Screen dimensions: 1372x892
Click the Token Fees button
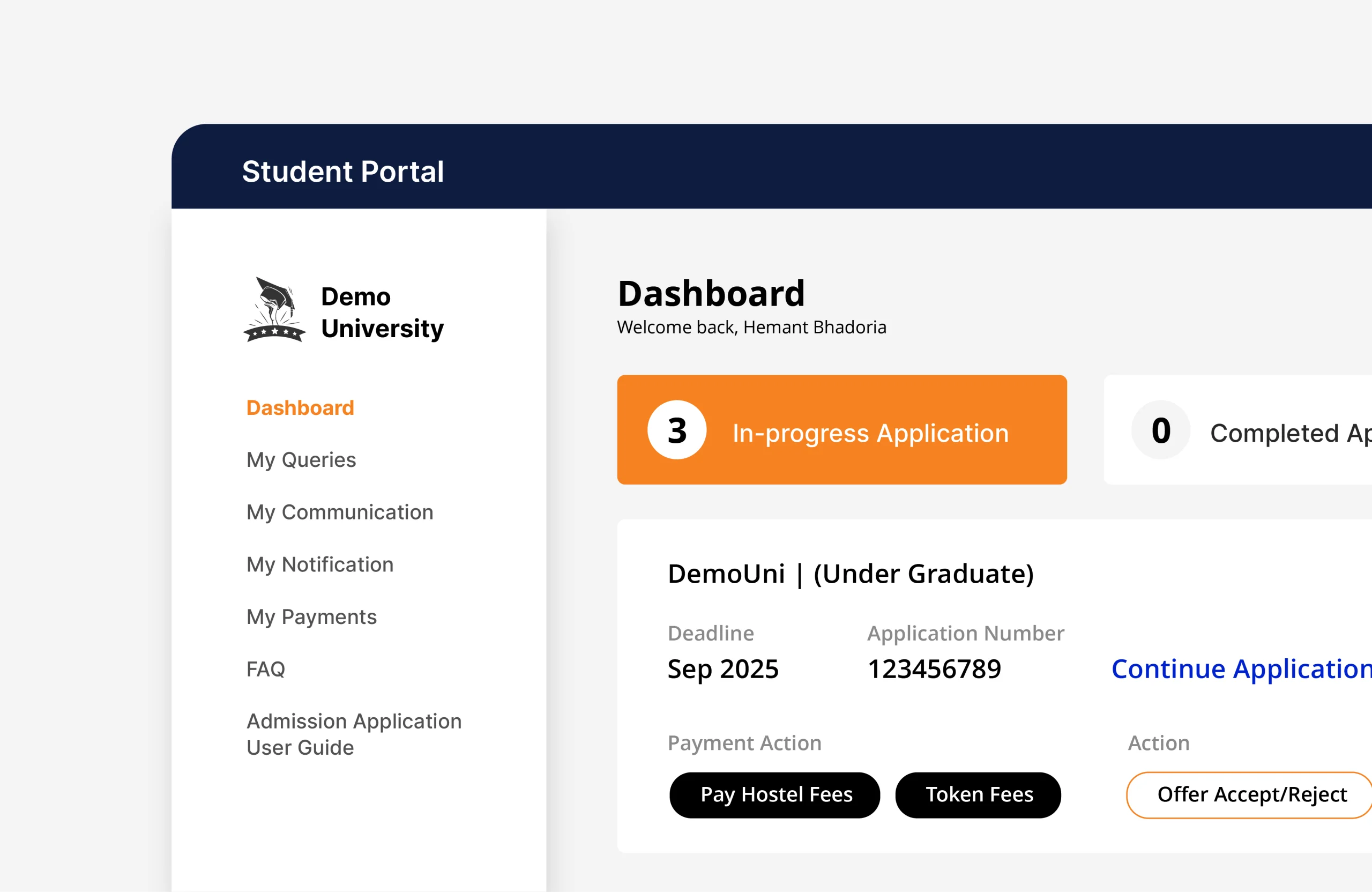pyautogui.click(x=978, y=794)
